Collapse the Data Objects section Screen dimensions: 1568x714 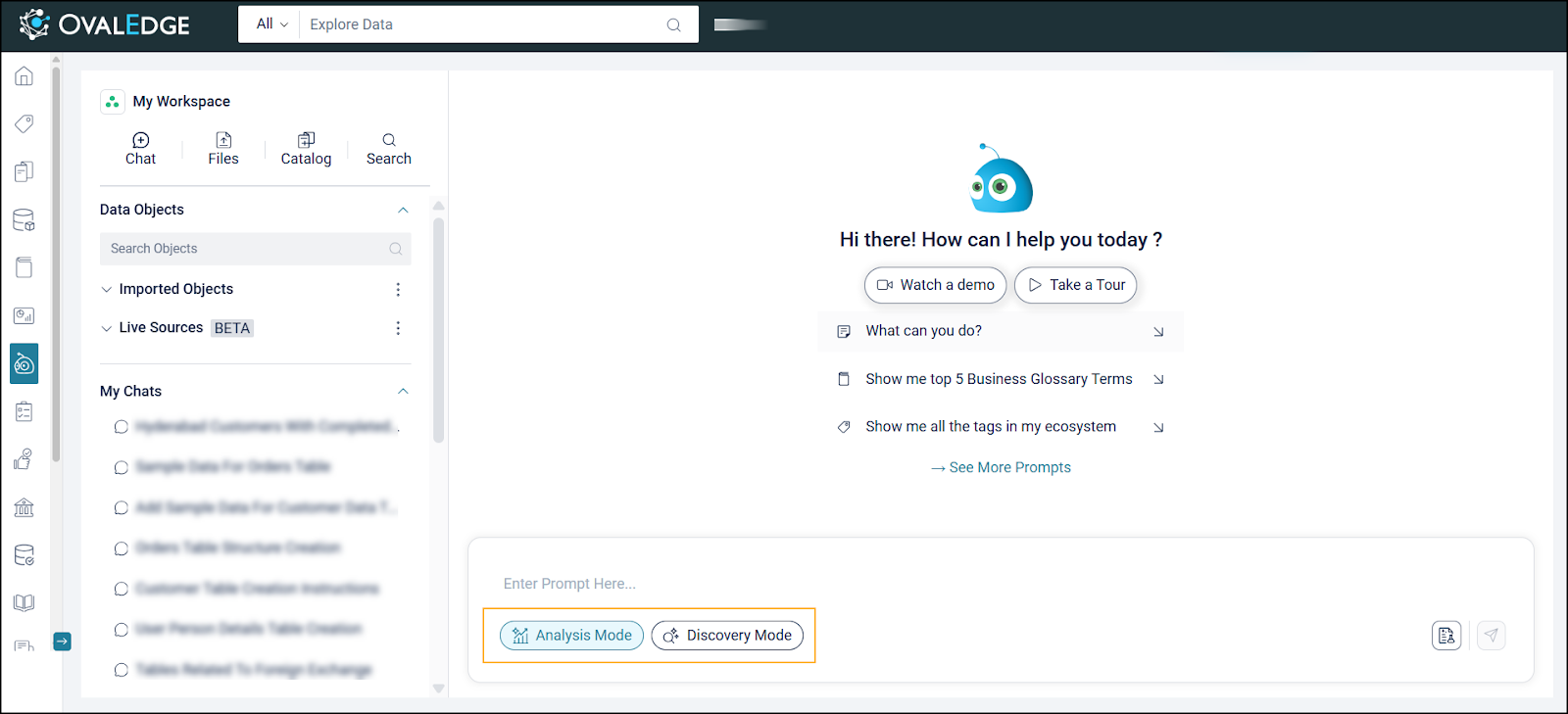pos(403,211)
